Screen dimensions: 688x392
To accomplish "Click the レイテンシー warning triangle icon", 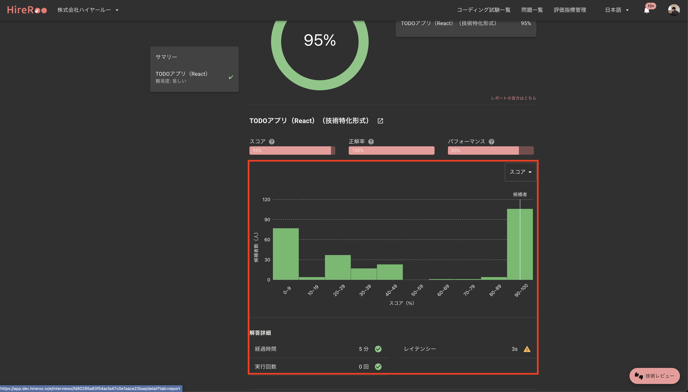I will click(527, 349).
